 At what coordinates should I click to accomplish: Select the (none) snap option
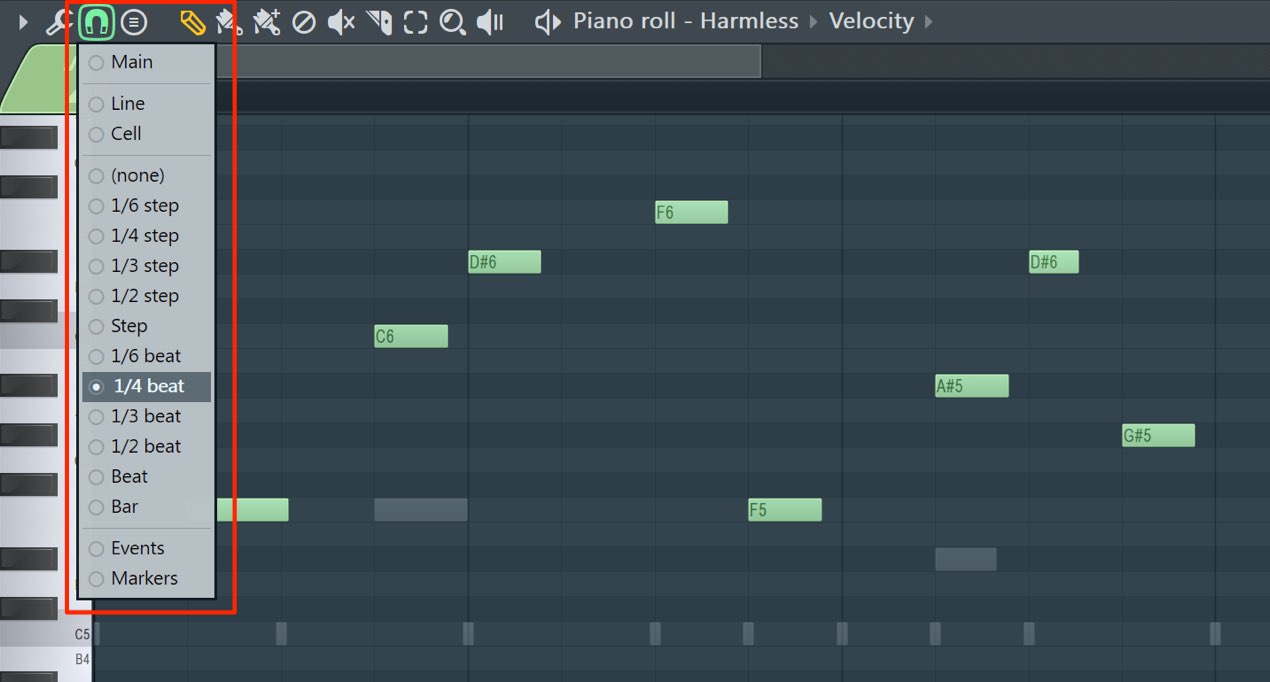click(146, 175)
